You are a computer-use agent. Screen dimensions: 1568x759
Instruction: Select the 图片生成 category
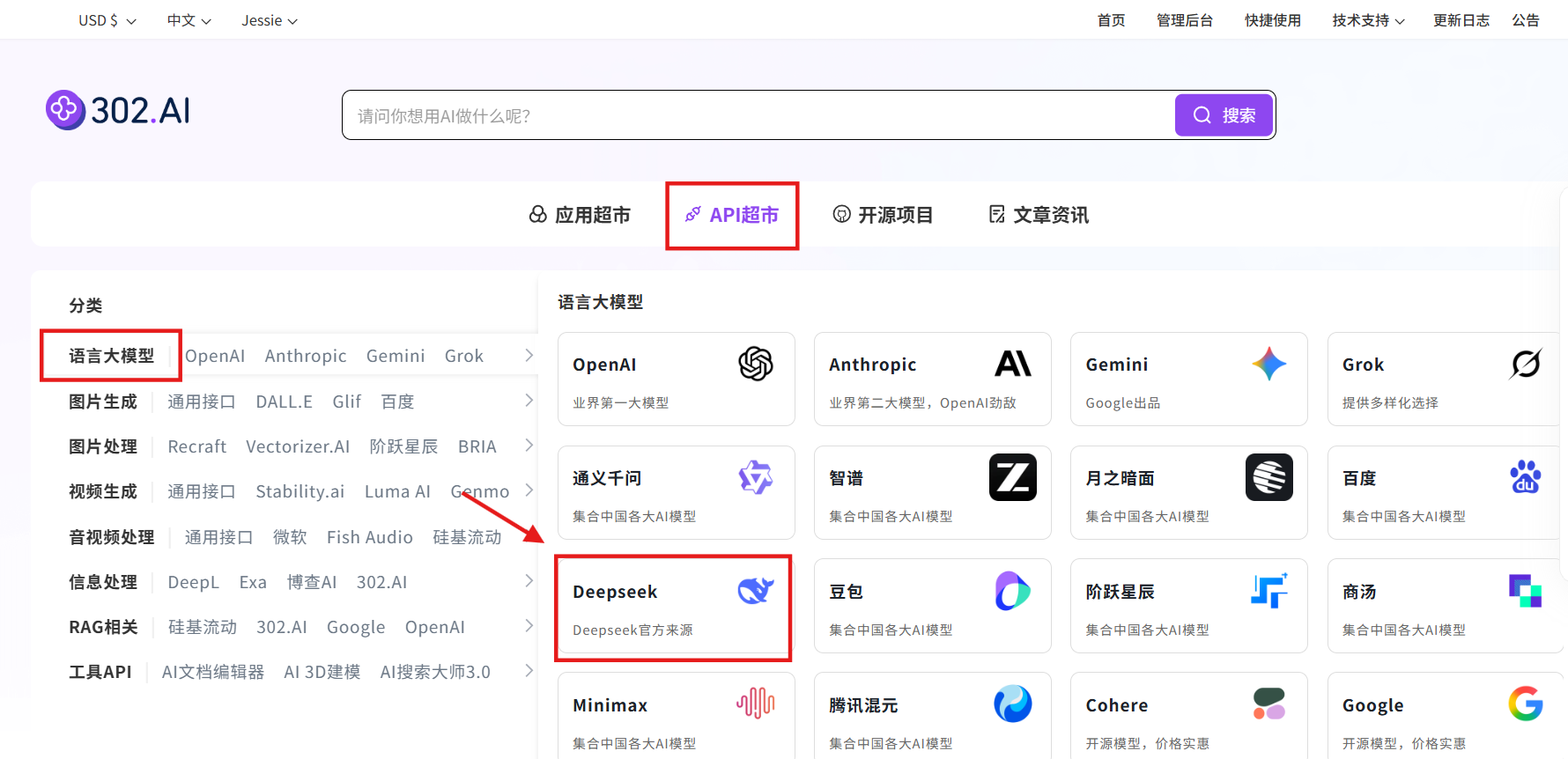(x=103, y=402)
